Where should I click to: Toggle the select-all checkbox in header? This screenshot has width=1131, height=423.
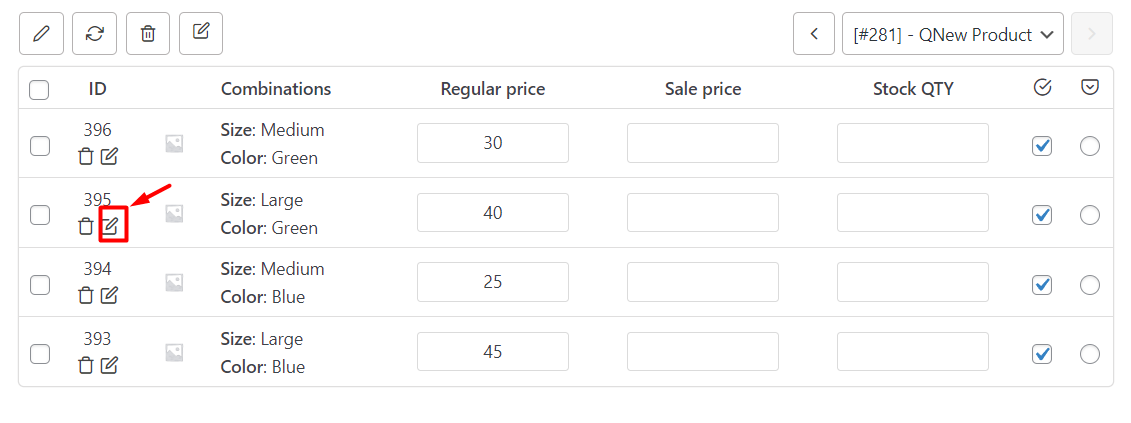(39, 90)
